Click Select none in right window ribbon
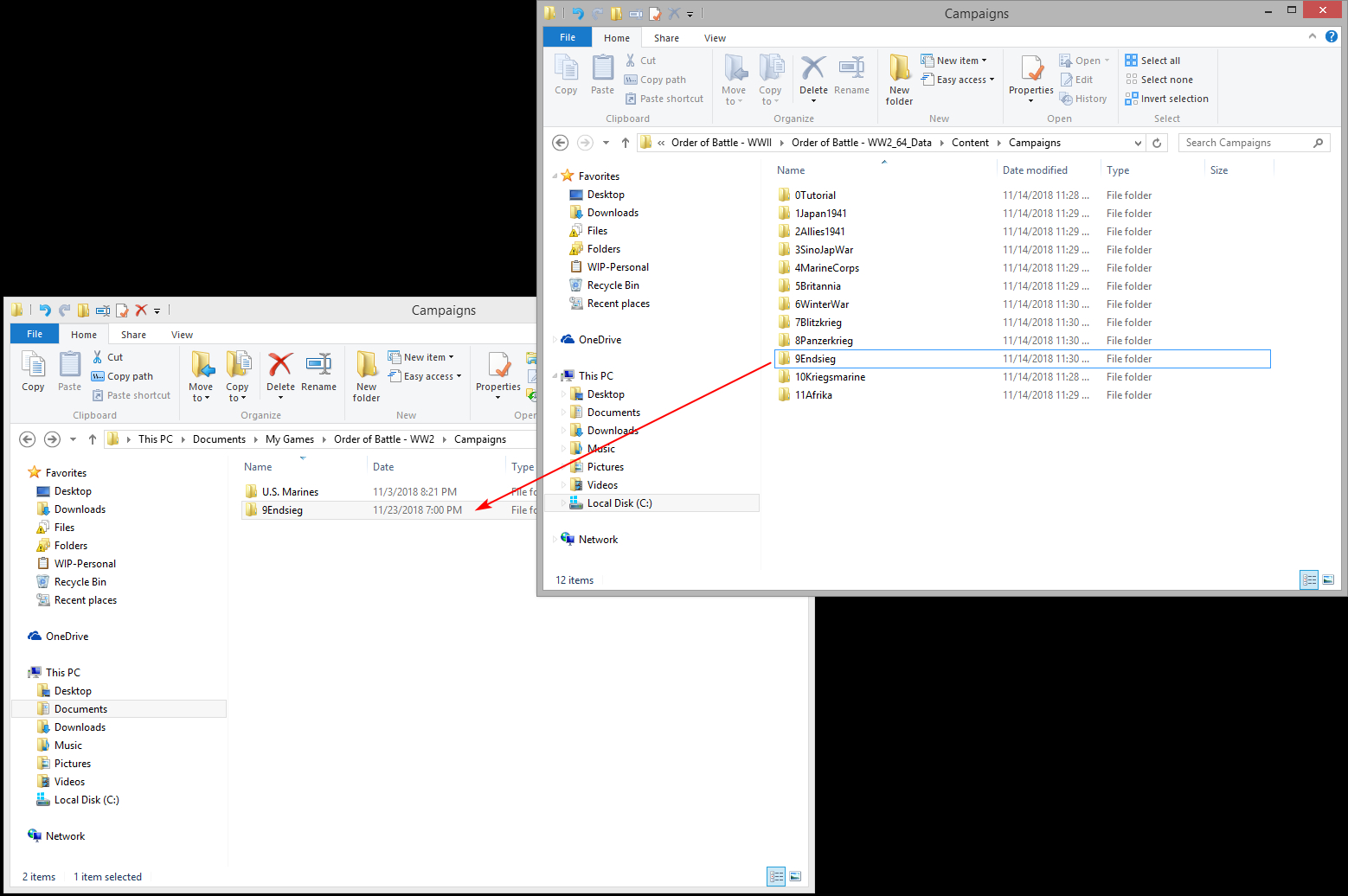Screen dimensions: 1348x896 click(x=1159, y=80)
